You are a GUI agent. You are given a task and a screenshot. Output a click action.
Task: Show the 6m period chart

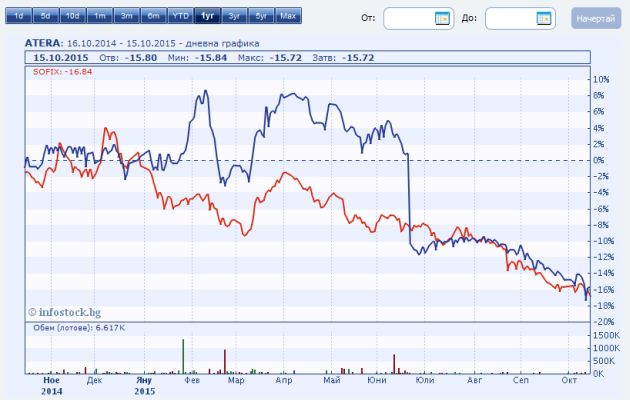coord(153,16)
